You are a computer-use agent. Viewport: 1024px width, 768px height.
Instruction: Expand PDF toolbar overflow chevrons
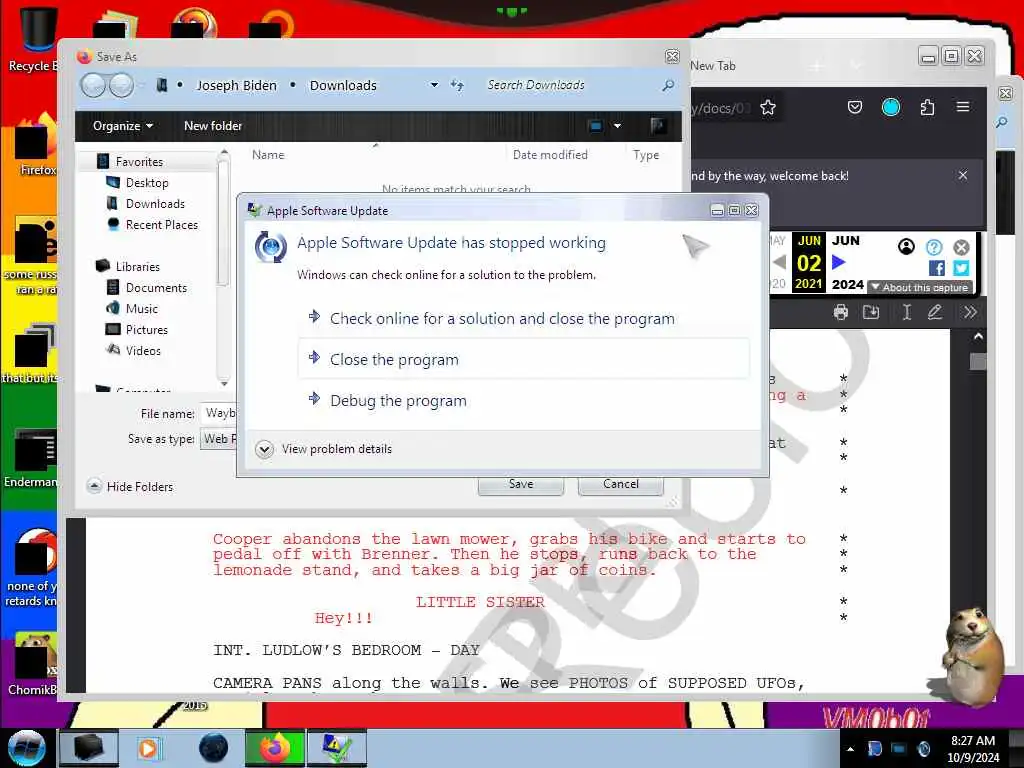pos(970,312)
